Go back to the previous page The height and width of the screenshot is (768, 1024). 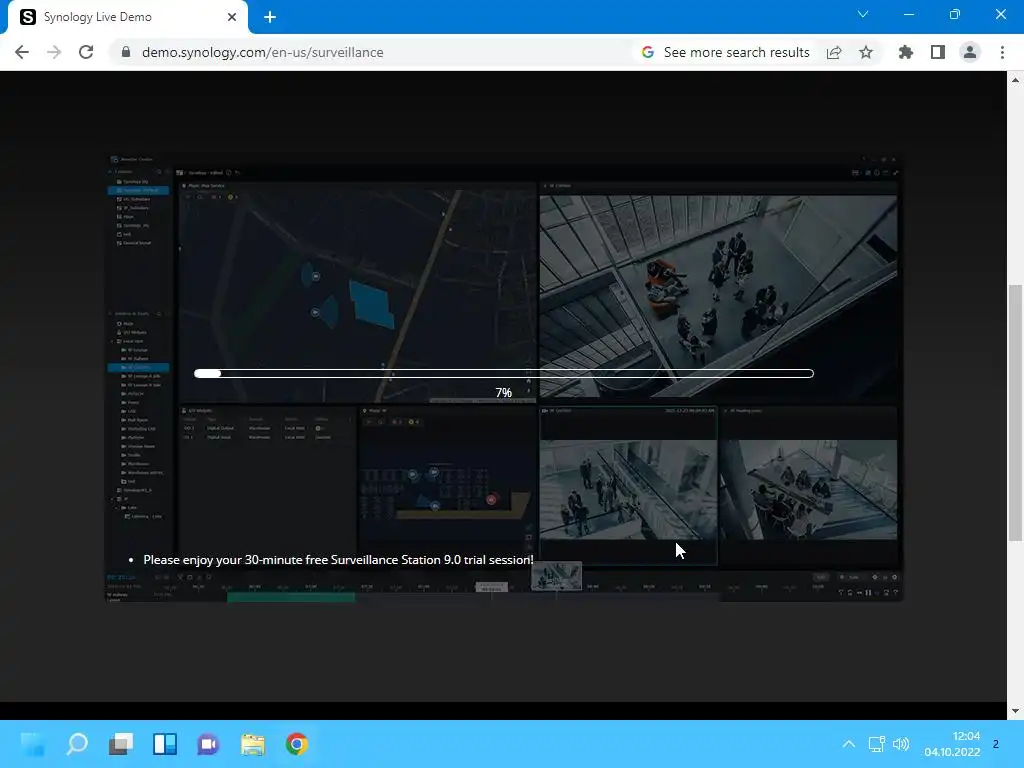[x=22, y=52]
